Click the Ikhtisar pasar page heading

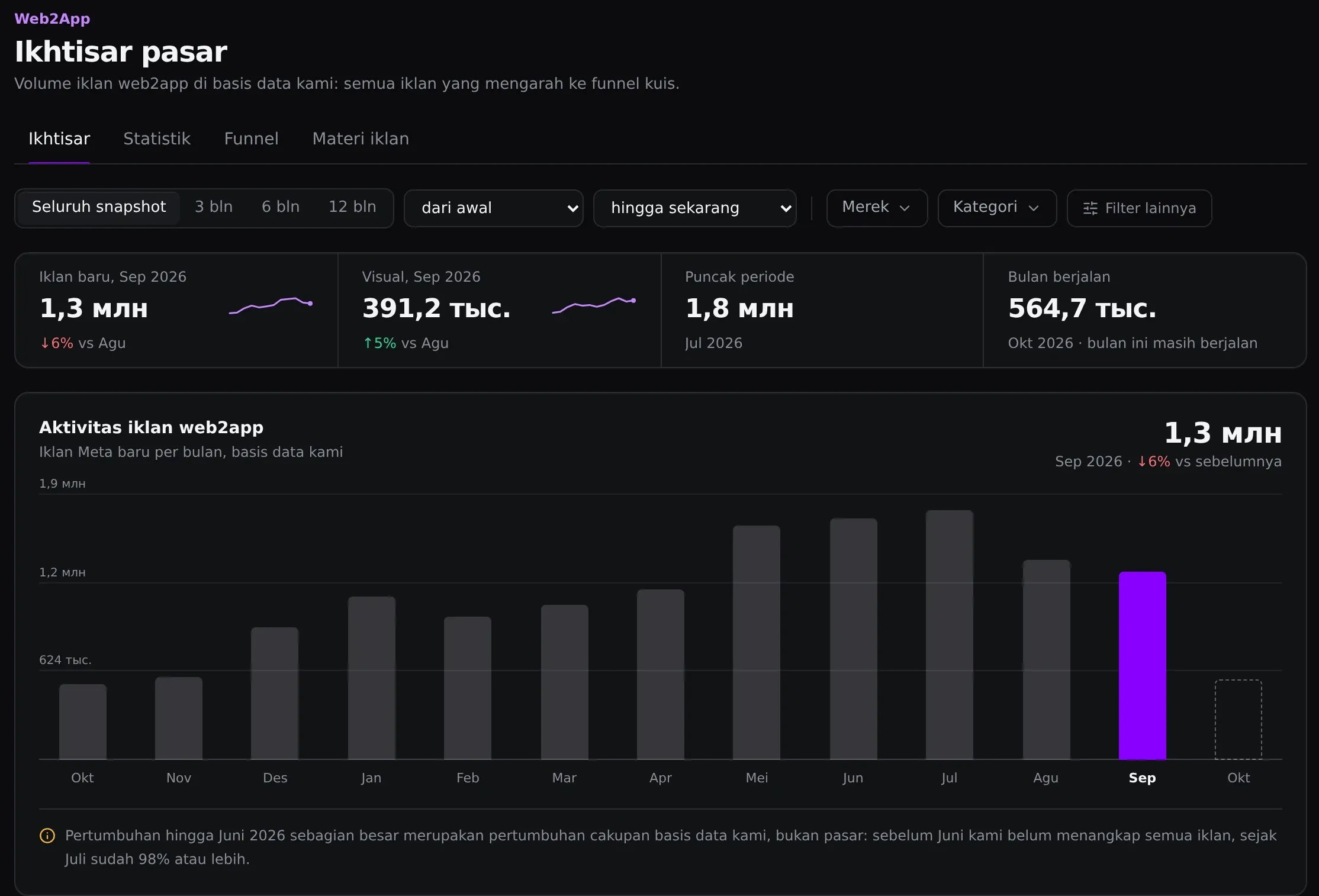point(121,52)
